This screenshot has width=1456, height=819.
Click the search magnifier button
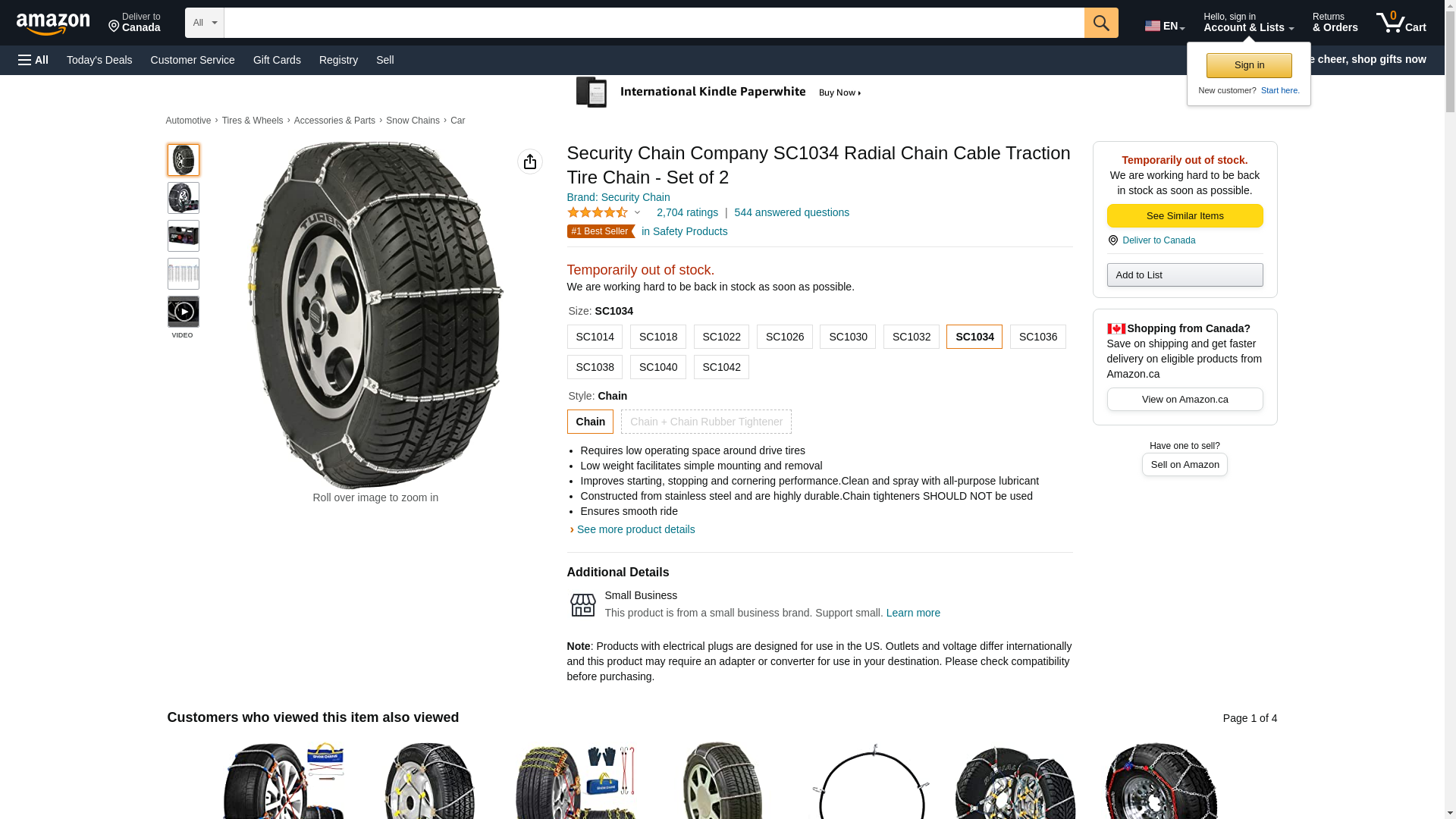pos(1101,23)
